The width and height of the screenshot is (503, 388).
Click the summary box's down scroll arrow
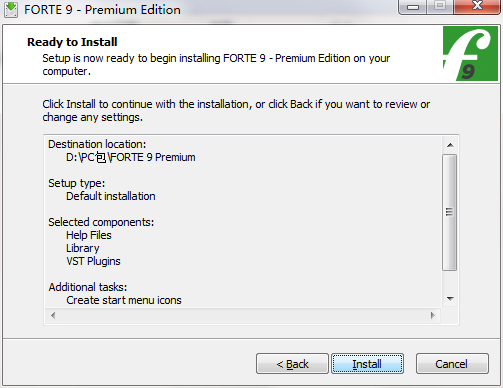450,299
